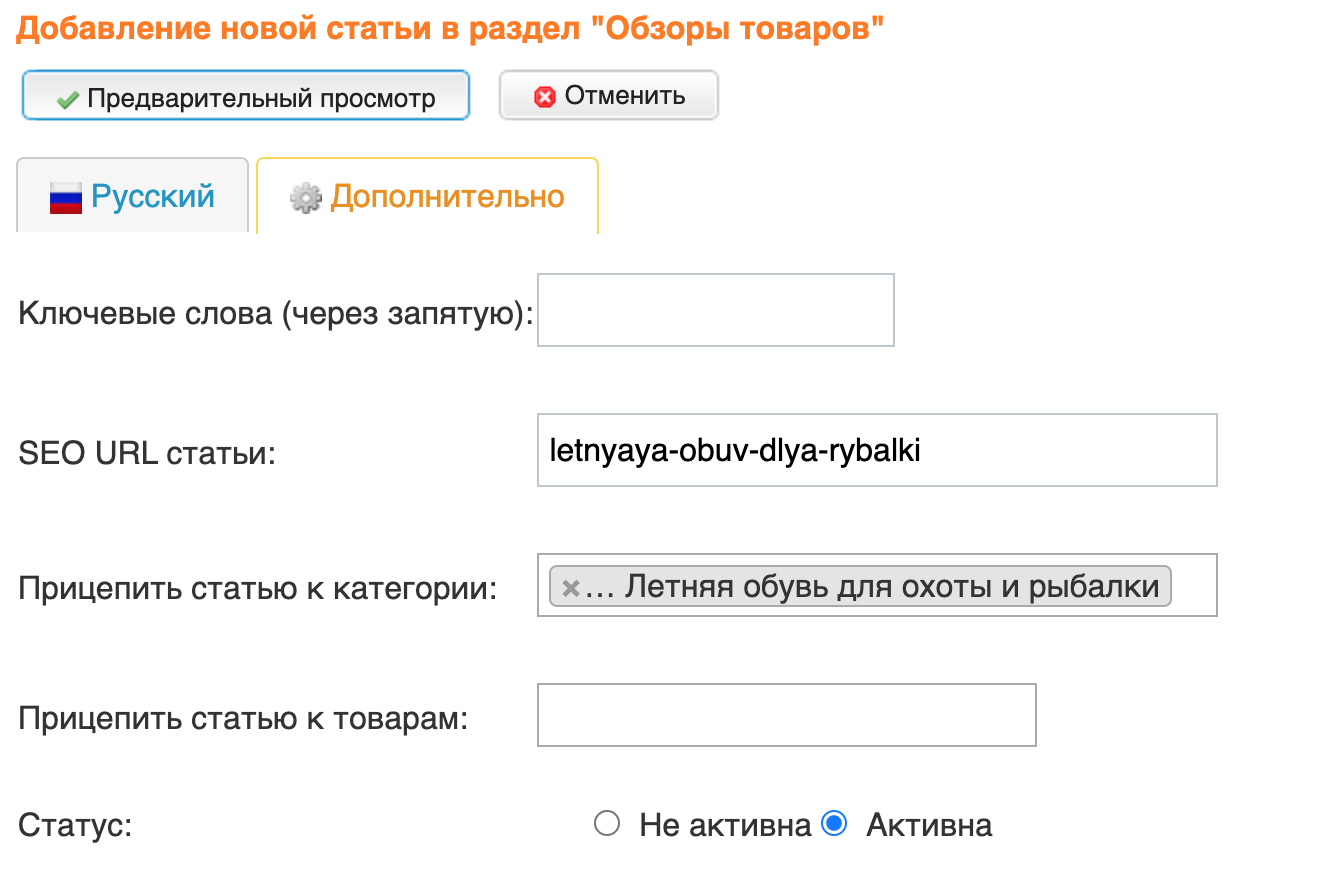
Task: Click the Статус label
Action: [x=75, y=827]
